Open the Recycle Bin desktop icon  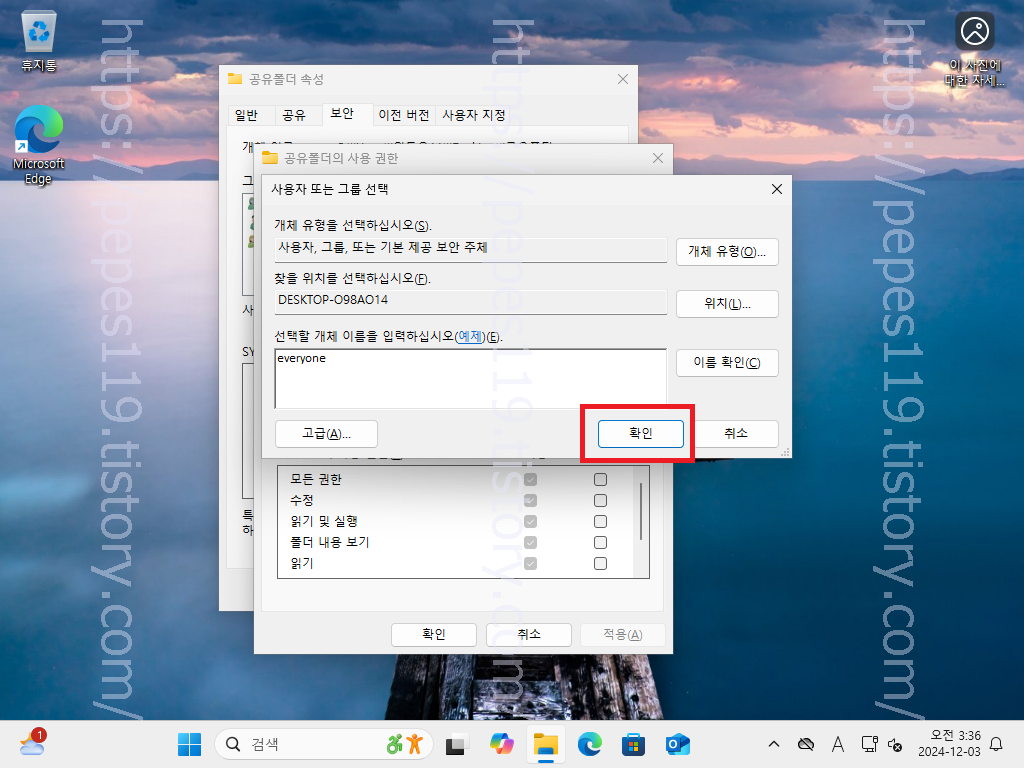(39, 42)
